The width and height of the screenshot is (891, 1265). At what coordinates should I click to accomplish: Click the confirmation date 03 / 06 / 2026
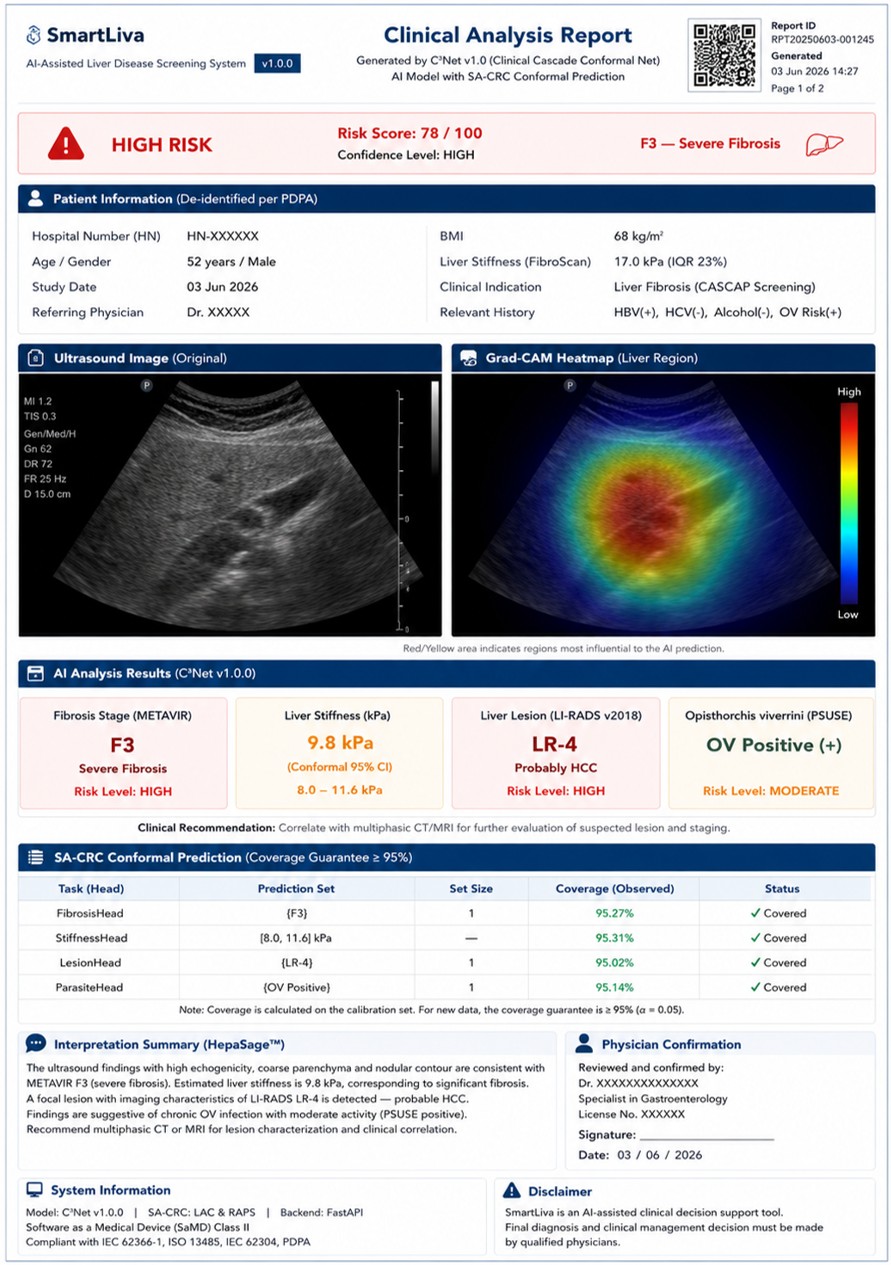pos(660,1155)
